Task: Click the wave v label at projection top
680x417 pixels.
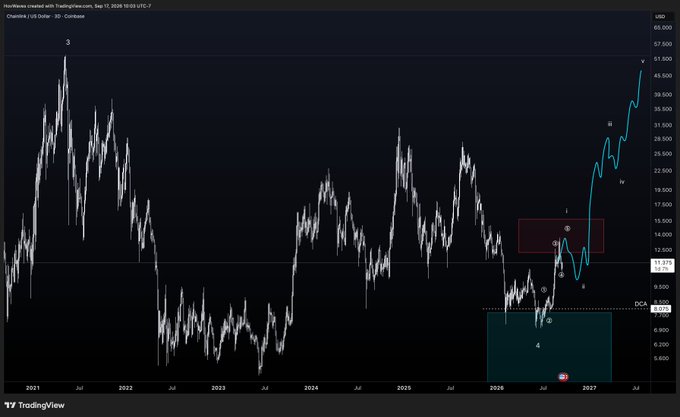Action: [x=643, y=62]
